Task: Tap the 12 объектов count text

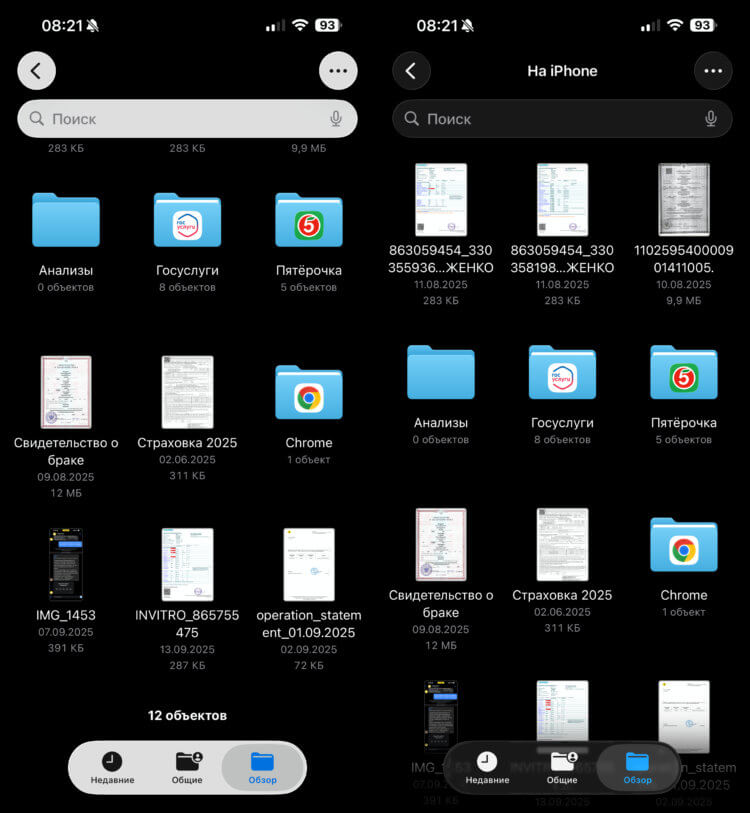Action: tap(187, 716)
